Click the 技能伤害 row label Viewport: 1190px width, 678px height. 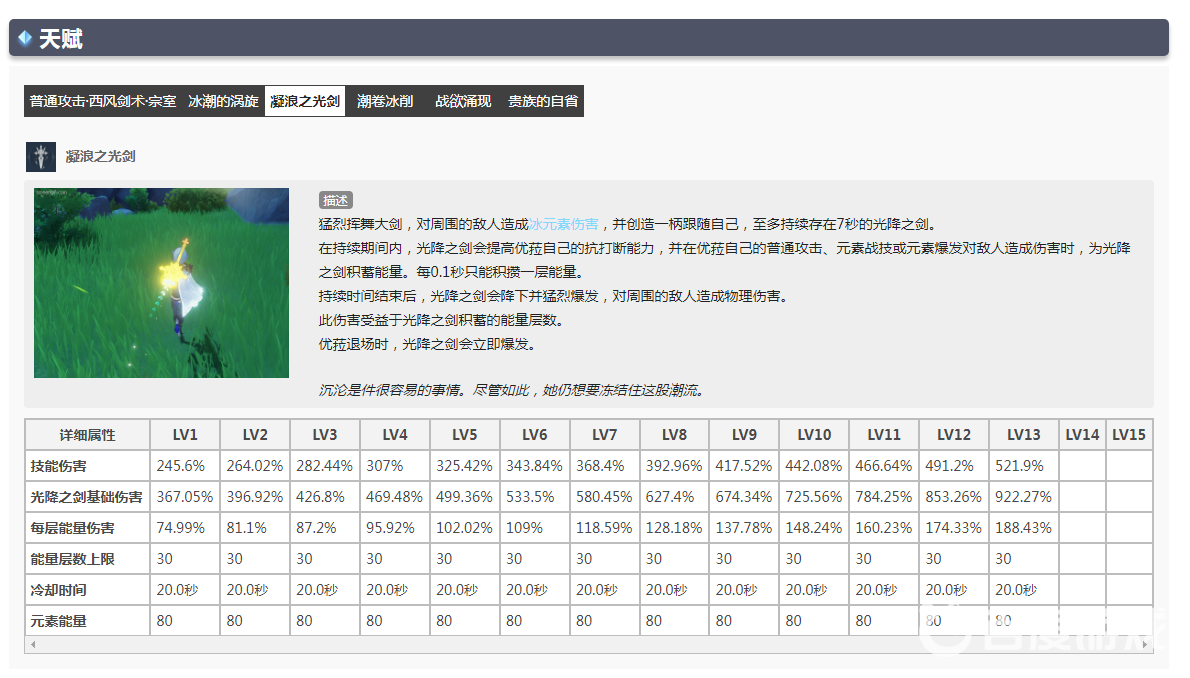coord(58,466)
